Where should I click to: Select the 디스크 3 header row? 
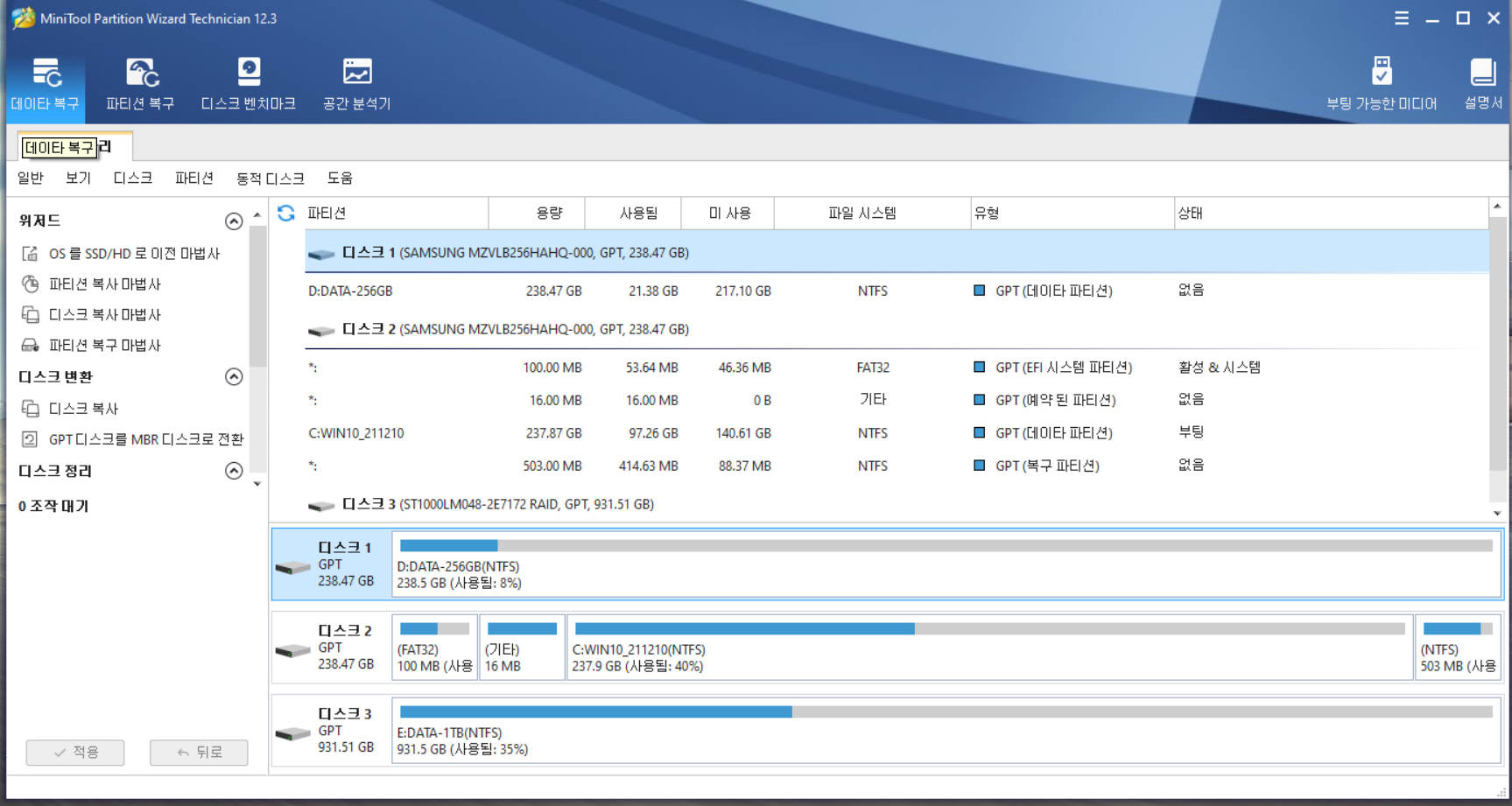897,505
